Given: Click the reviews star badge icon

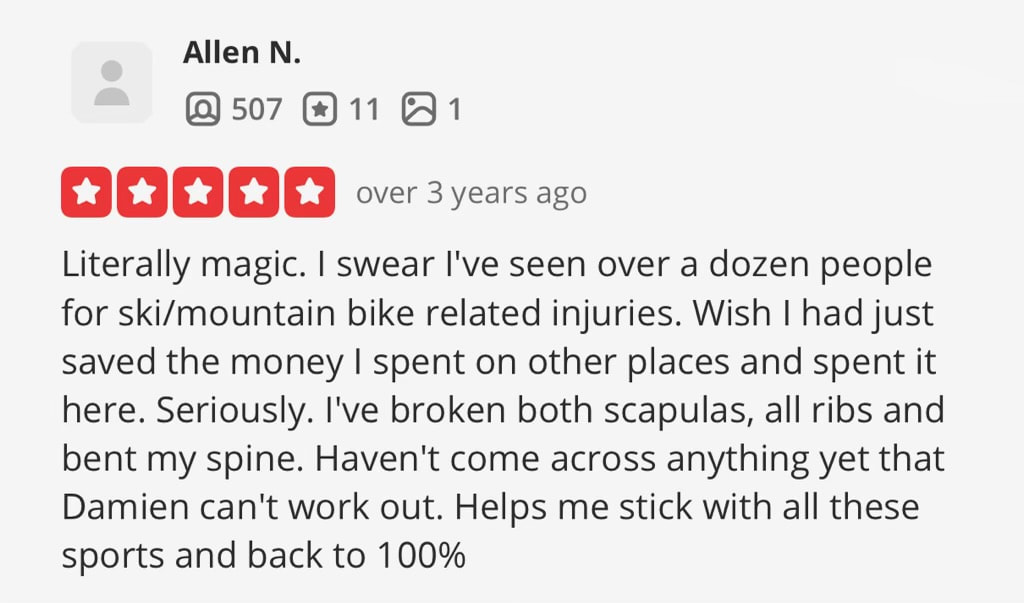Looking at the screenshot, I should 320,108.
